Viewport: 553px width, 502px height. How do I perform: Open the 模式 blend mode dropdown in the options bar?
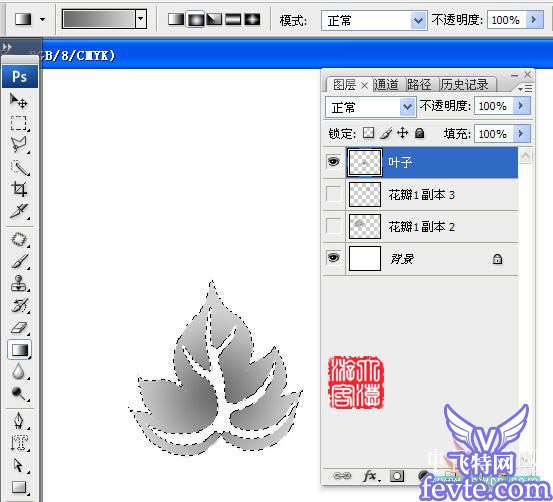[374, 20]
